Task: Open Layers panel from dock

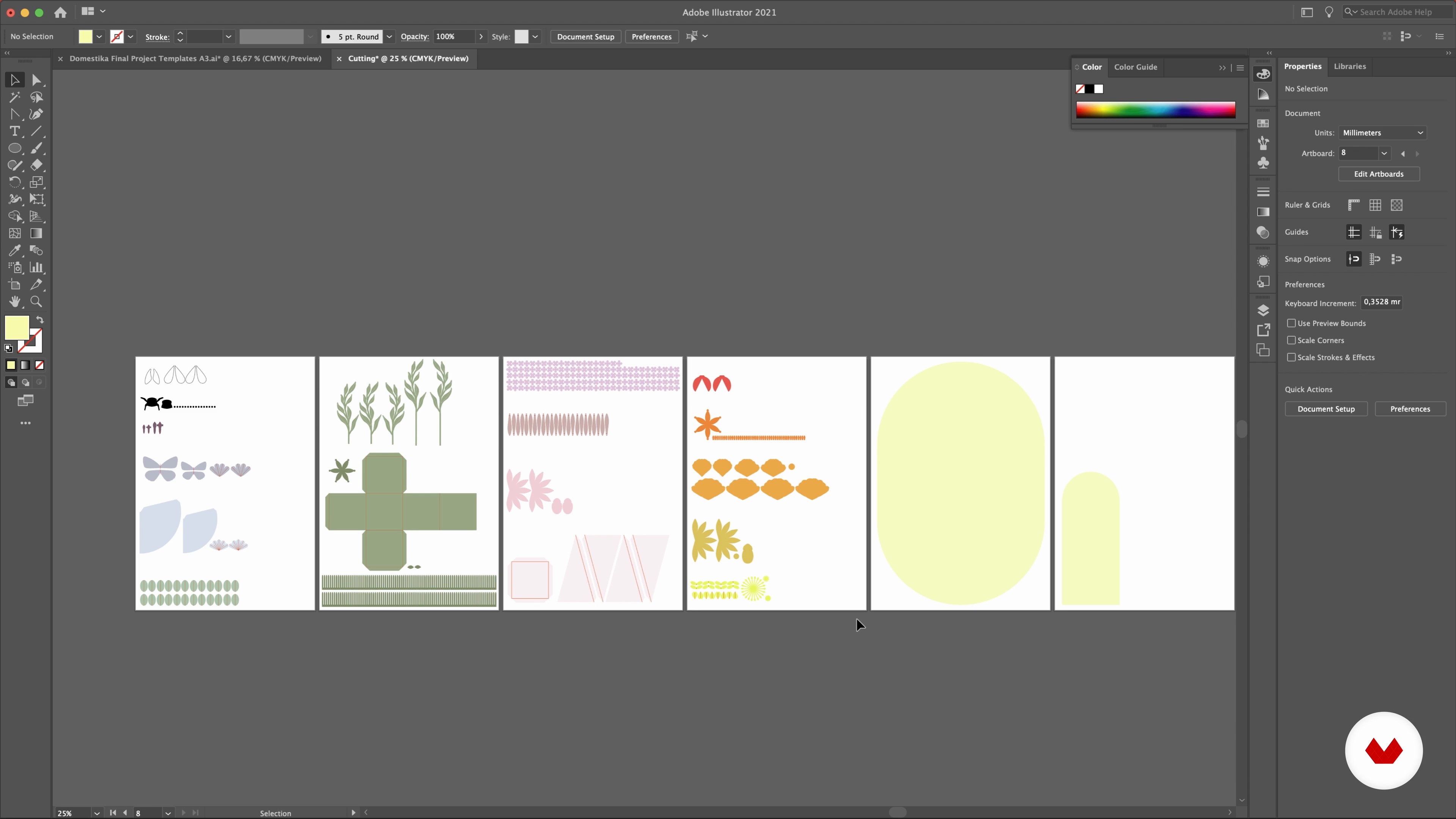Action: pos(1263,310)
